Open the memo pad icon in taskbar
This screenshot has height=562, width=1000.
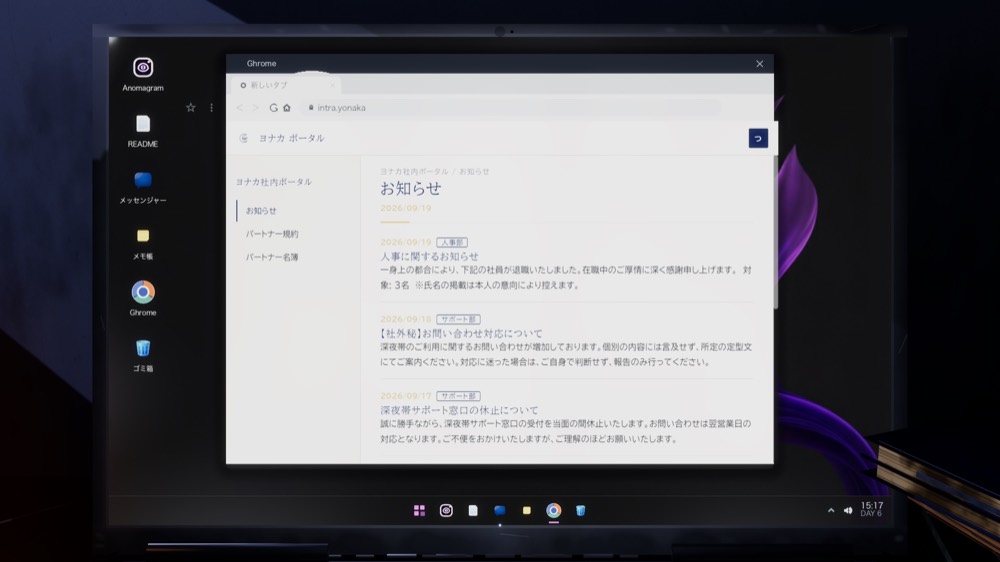(x=526, y=510)
